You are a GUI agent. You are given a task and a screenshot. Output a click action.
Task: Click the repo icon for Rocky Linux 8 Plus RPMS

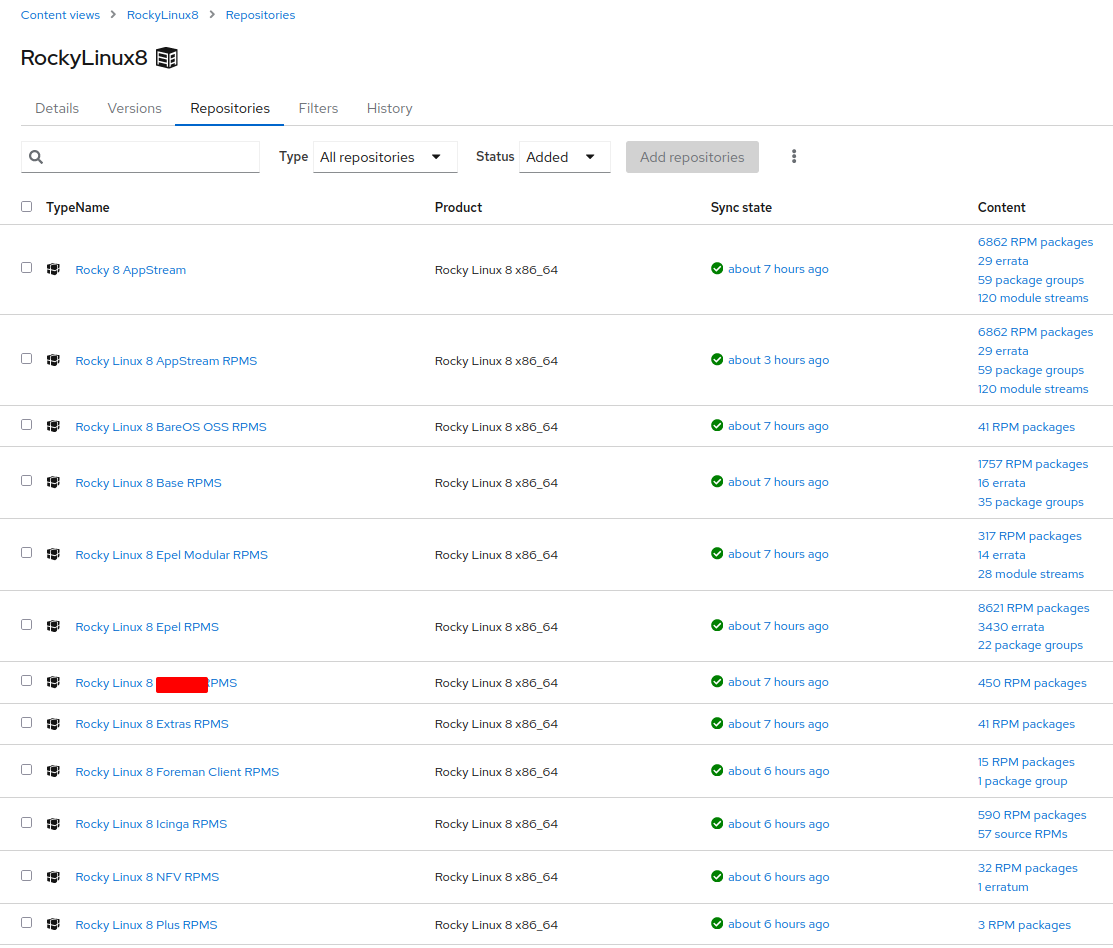click(x=53, y=924)
